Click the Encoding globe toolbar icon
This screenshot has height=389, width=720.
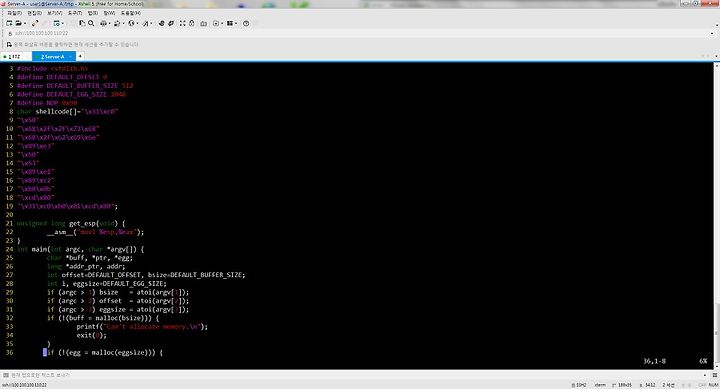[131, 23]
